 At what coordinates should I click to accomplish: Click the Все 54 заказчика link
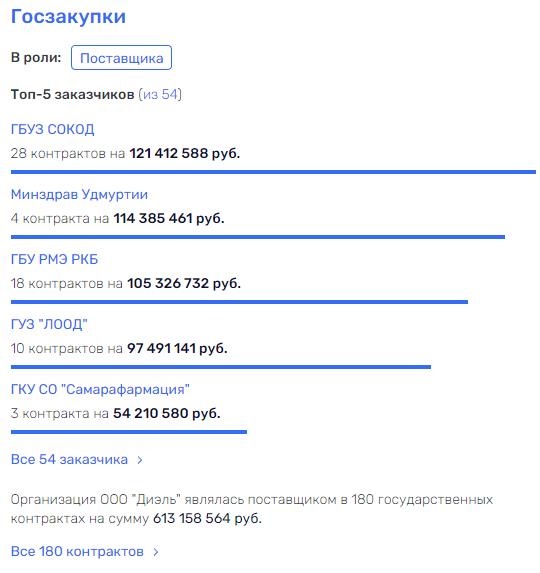point(69,459)
